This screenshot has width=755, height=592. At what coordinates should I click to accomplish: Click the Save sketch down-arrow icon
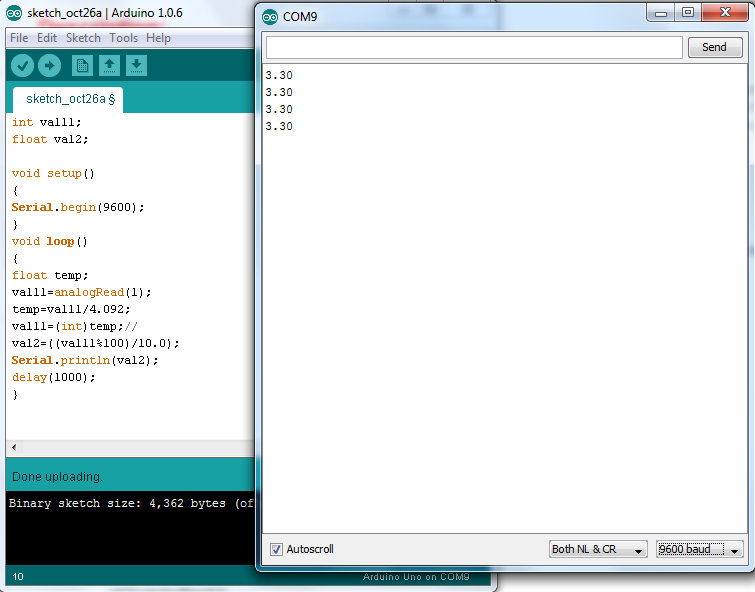(x=136, y=66)
